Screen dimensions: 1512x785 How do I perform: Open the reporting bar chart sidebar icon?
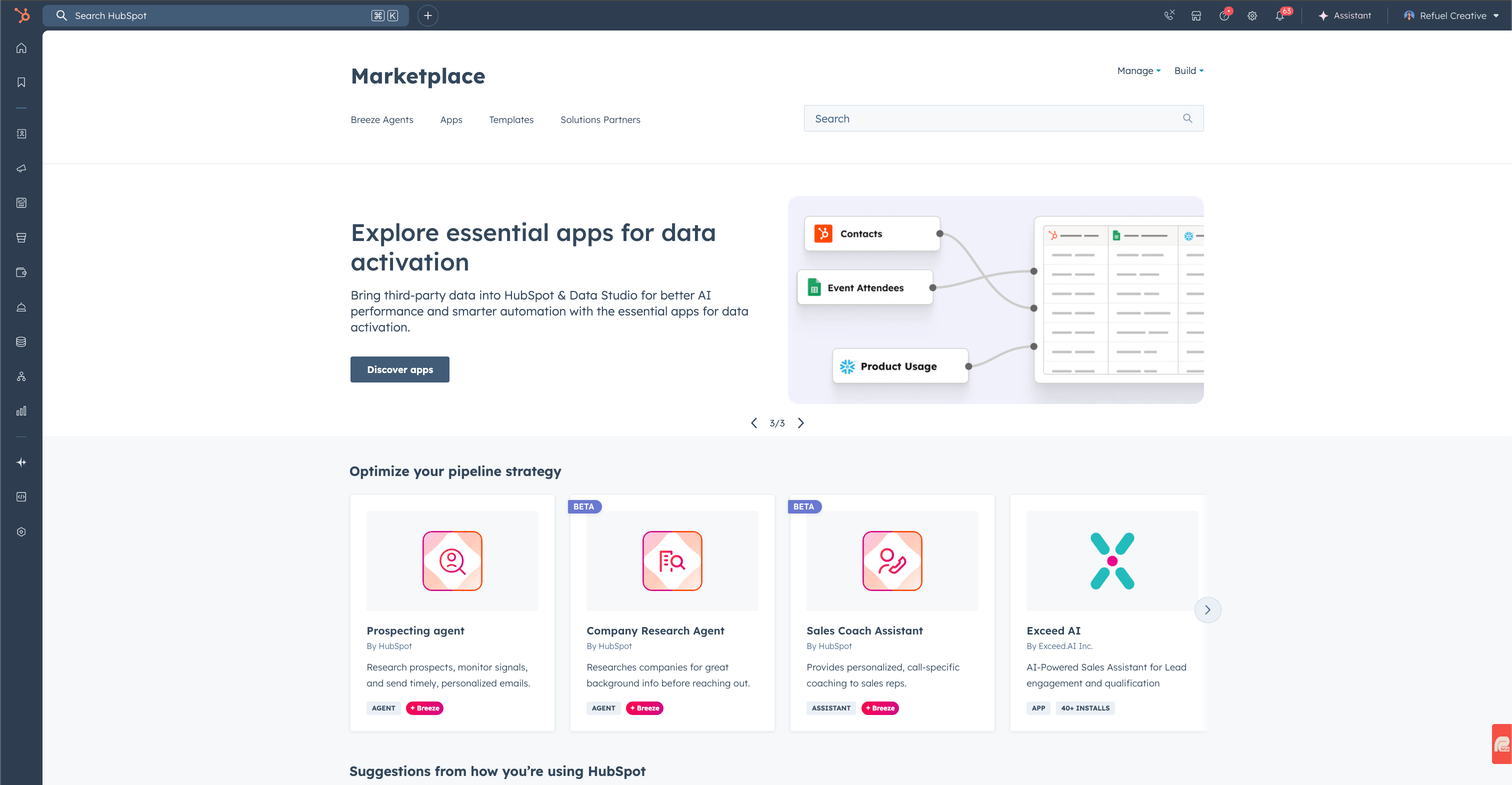pos(21,411)
